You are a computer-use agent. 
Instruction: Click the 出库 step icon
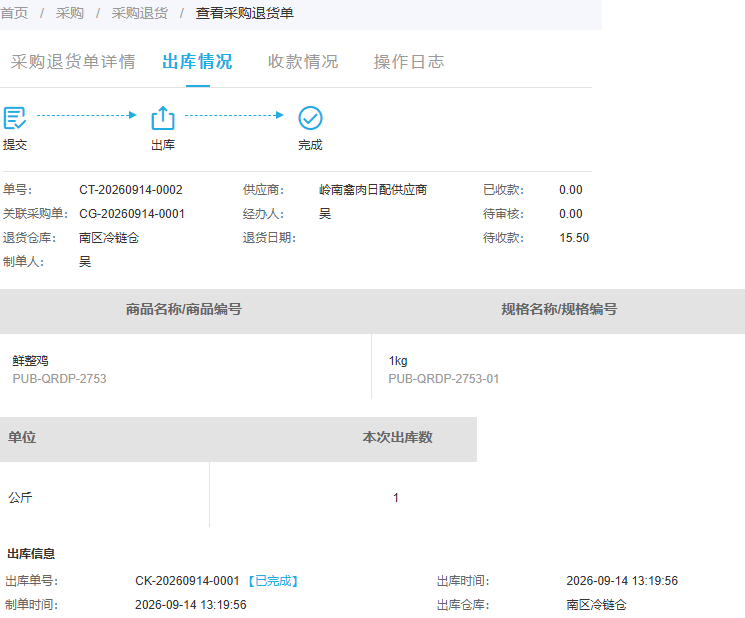pyautogui.click(x=163, y=118)
